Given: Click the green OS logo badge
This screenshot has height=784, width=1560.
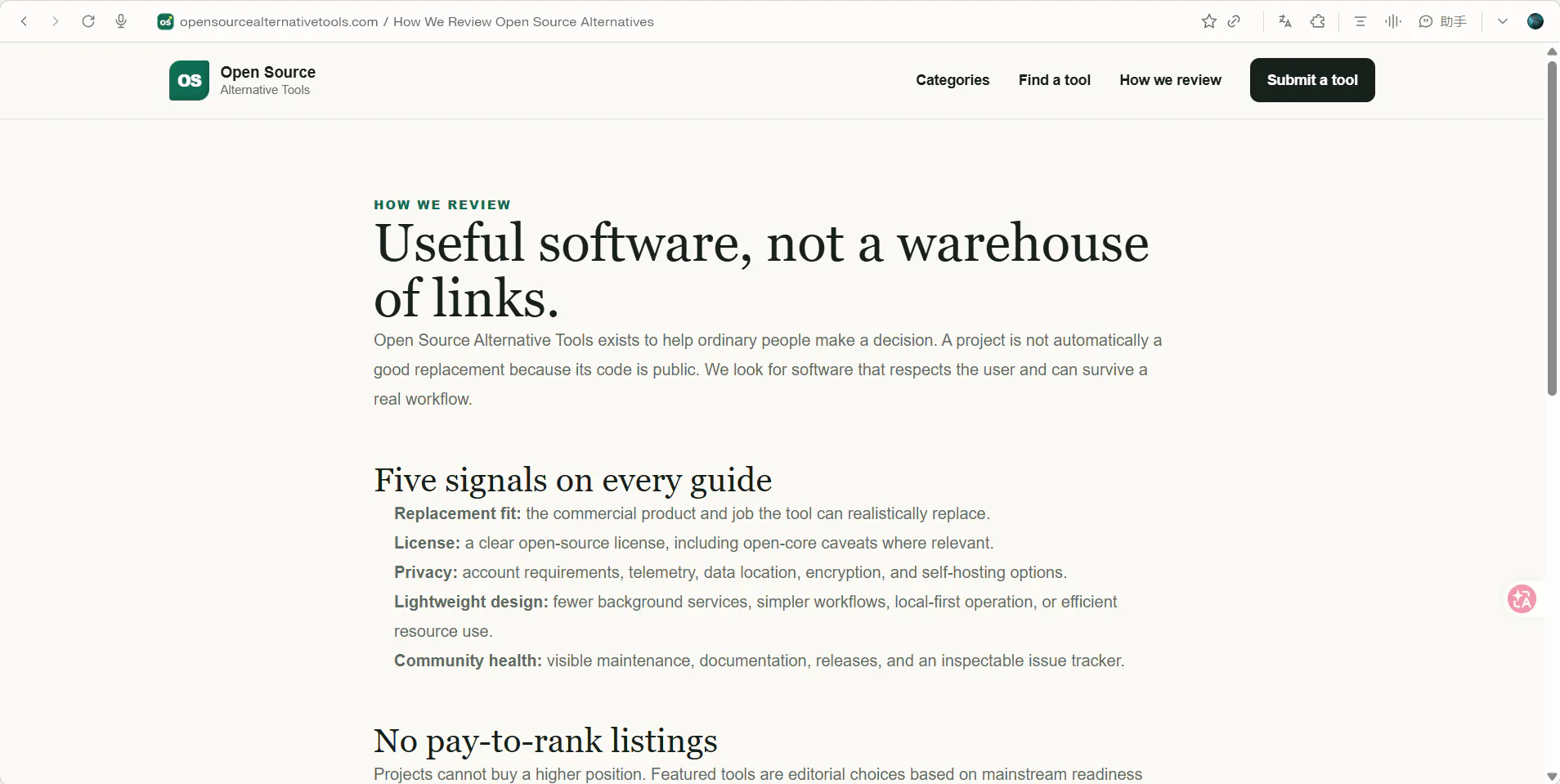Looking at the screenshot, I should 189,80.
